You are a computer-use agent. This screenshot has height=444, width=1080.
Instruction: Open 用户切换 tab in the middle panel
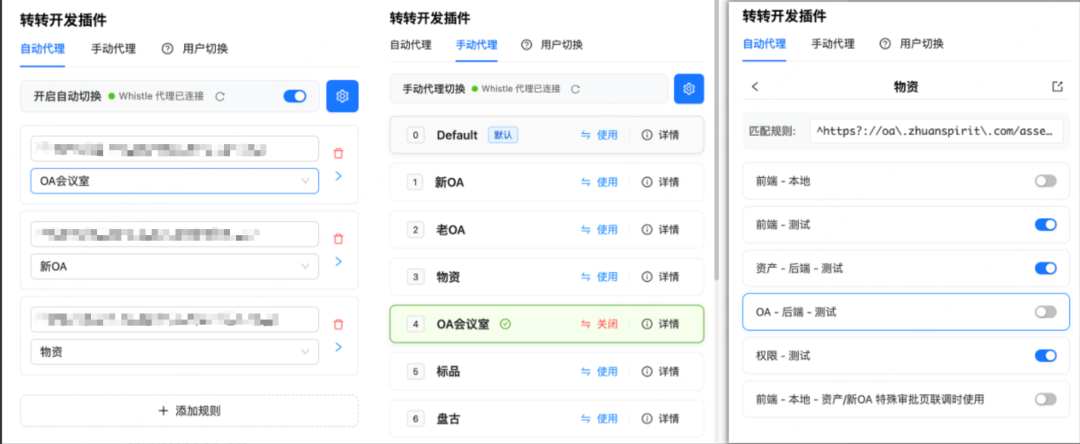coord(551,45)
